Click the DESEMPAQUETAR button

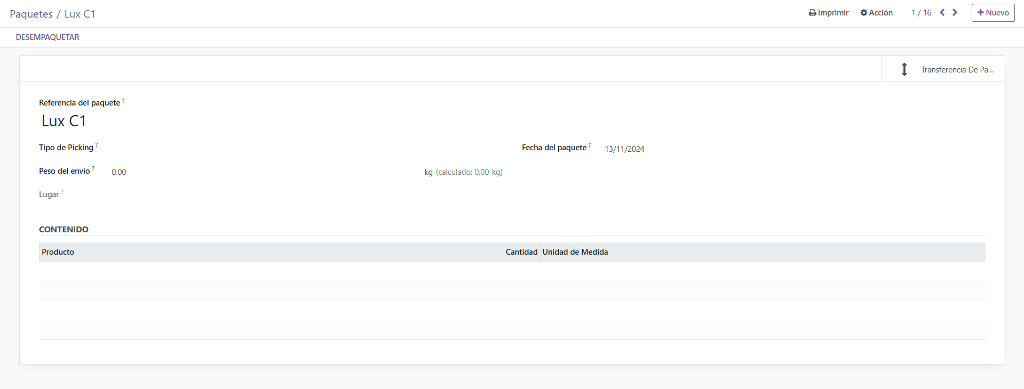[x=47, y=37]
